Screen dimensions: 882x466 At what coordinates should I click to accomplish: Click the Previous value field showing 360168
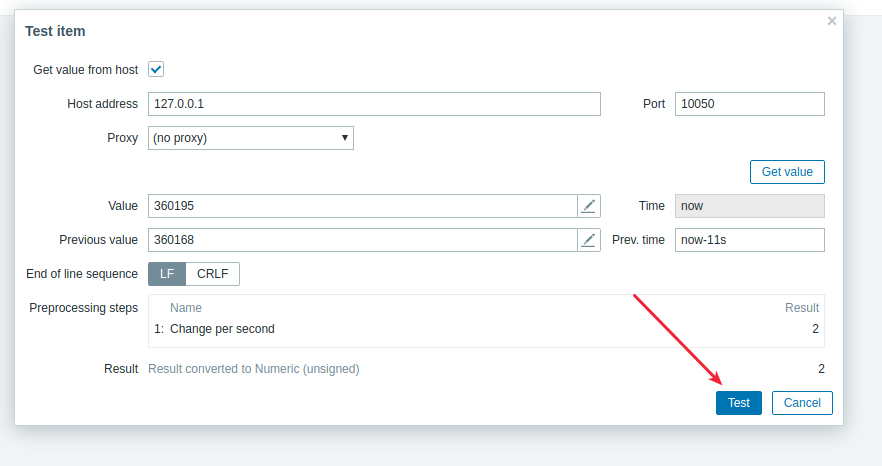363,240
